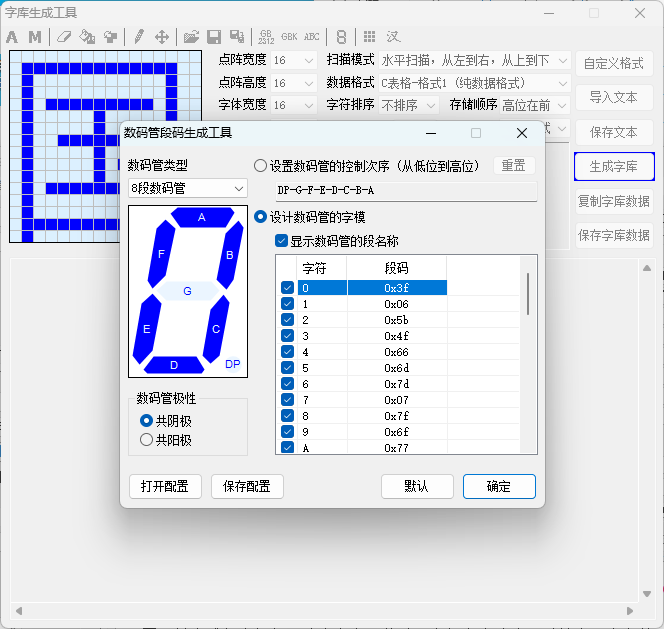Open the seven-segment digit tool icon

pos(341,37)
